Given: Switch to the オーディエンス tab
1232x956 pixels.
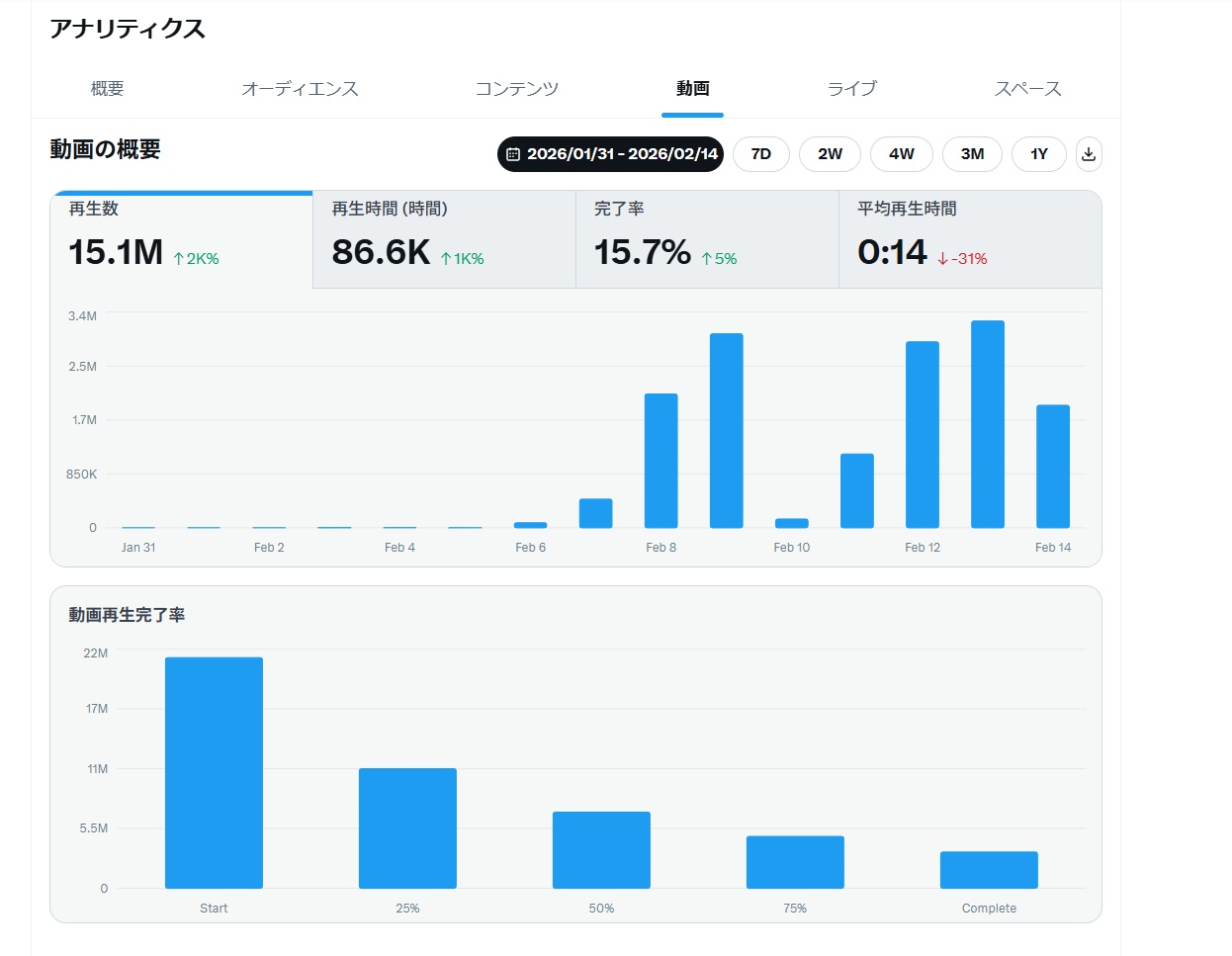Looking at the screenshot, I should (300, 89).
